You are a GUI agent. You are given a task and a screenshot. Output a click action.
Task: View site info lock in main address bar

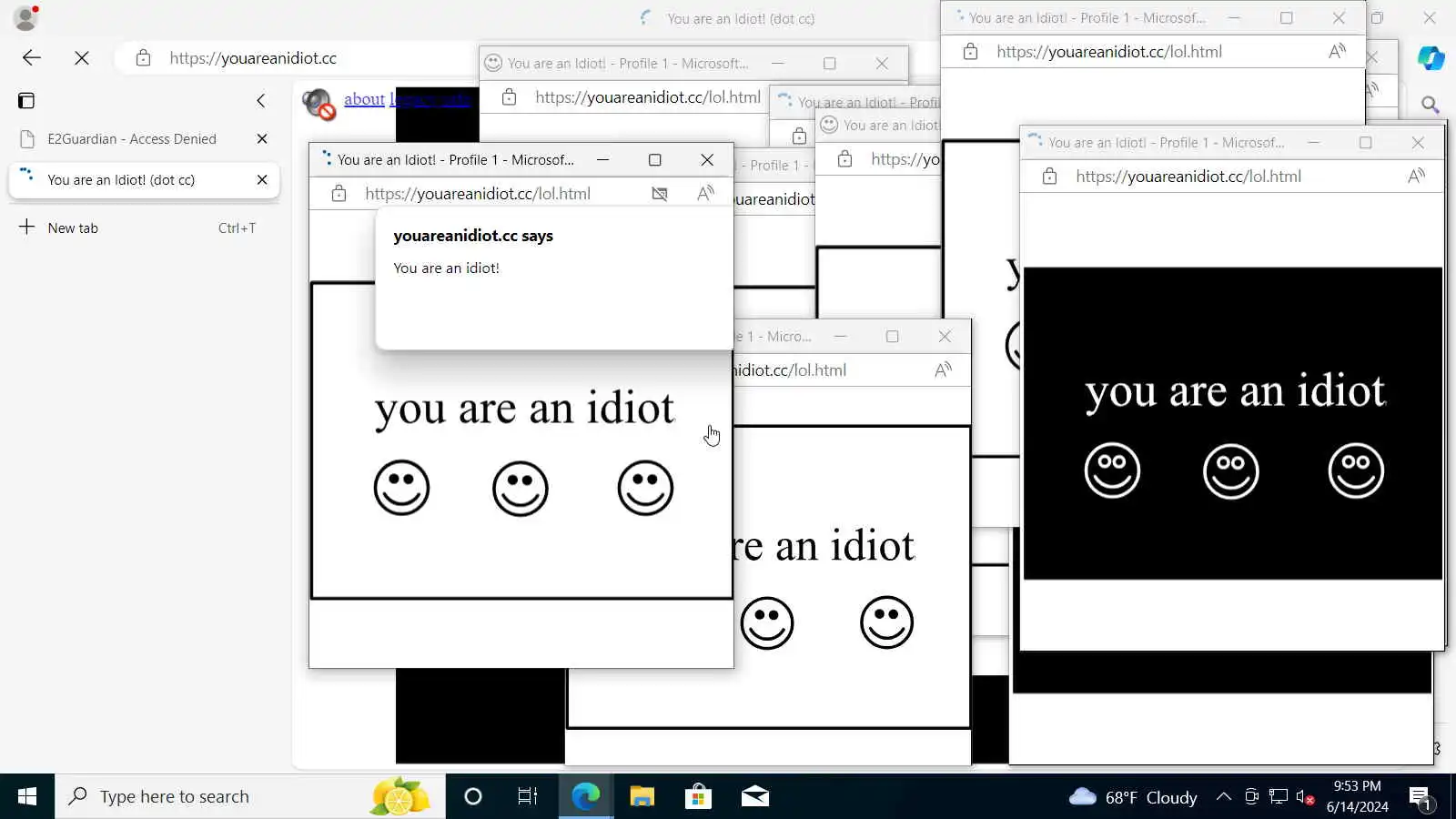(x=143, y=58)
